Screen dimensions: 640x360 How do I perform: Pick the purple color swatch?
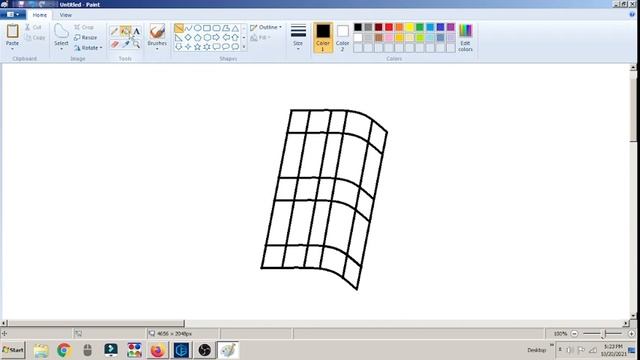click(451, 27)
